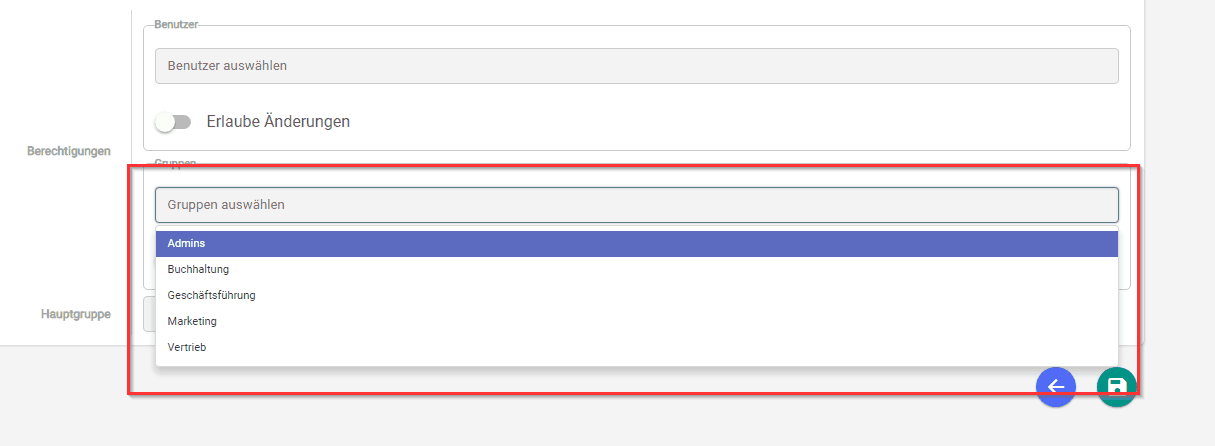Pick the Geschäftsführung group option
1215x446 pixels.
[637, 296]
